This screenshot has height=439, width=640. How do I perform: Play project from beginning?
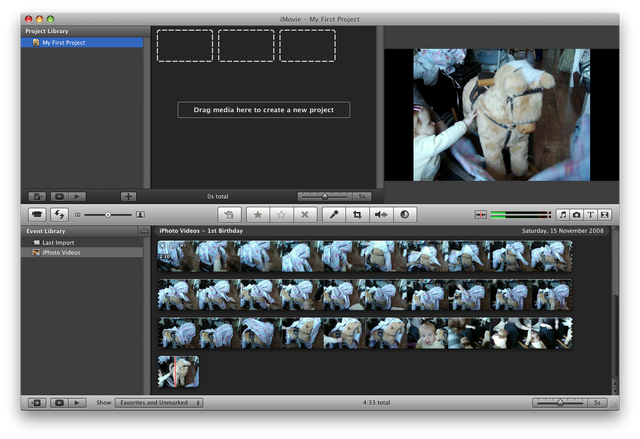pyautogui.click(x=77, y=197)
